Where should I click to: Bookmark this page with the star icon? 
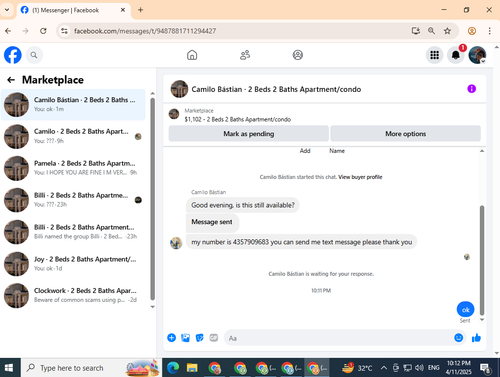tap(447, 31)
